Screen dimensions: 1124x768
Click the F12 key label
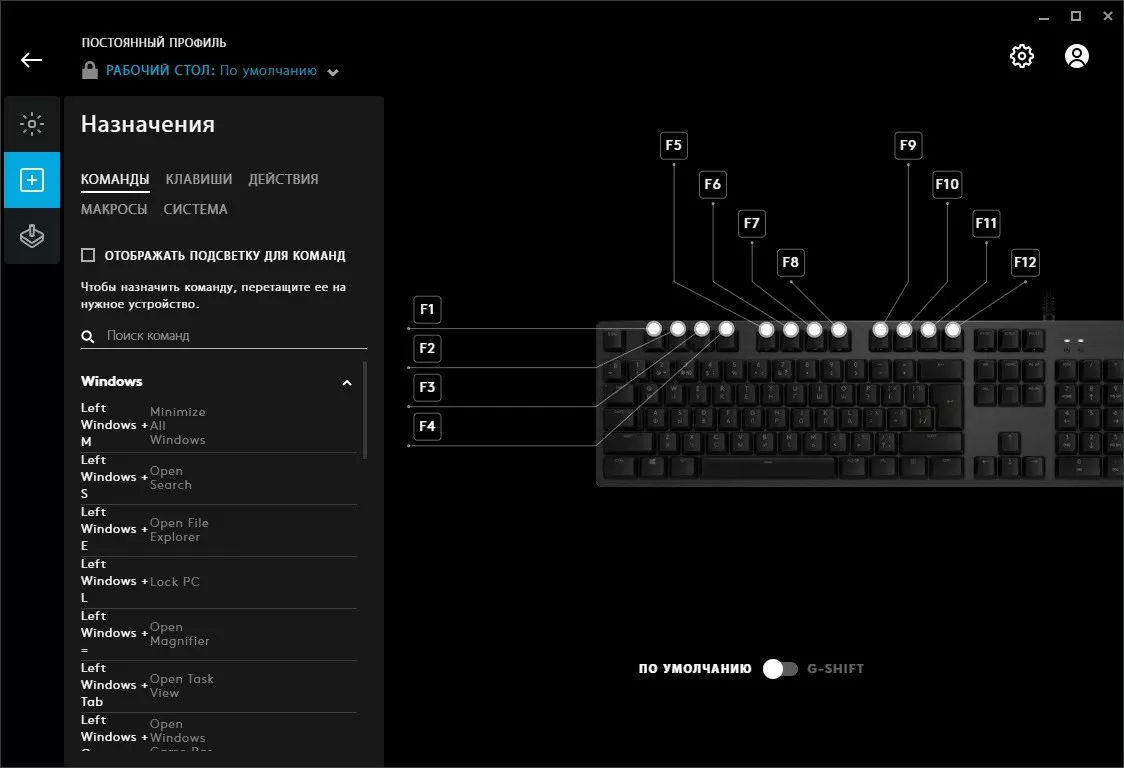coord(1025,262)
